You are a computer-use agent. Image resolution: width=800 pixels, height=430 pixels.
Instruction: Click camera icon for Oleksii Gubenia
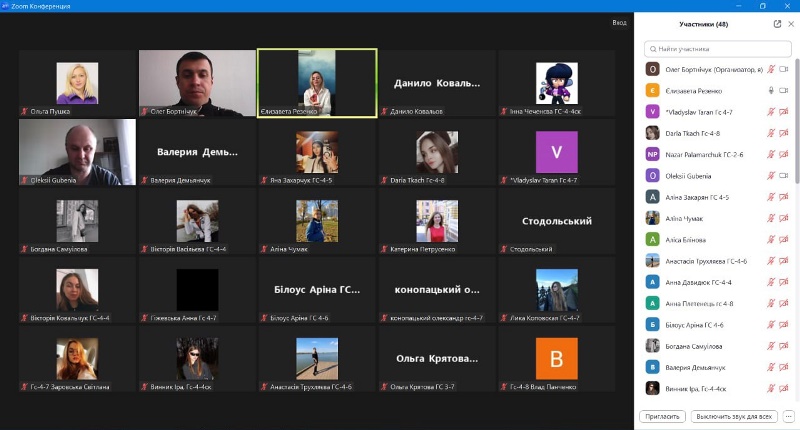coord(784,175)
